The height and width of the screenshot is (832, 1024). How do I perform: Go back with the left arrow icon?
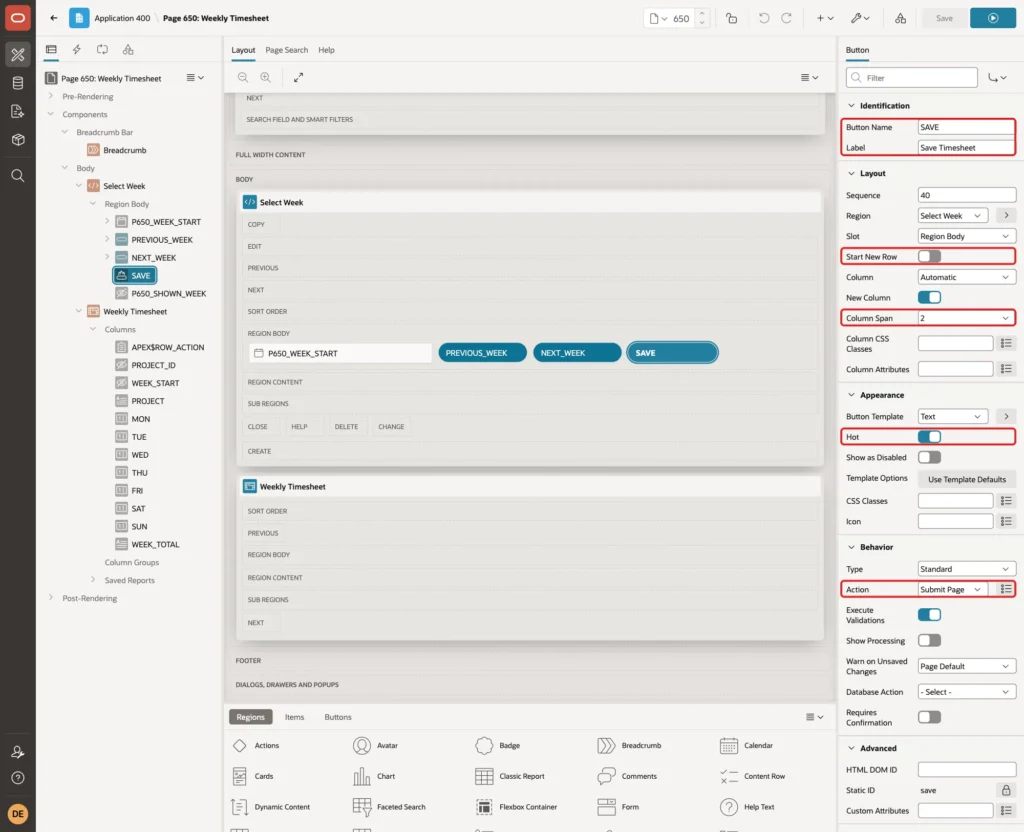(54, 18)
